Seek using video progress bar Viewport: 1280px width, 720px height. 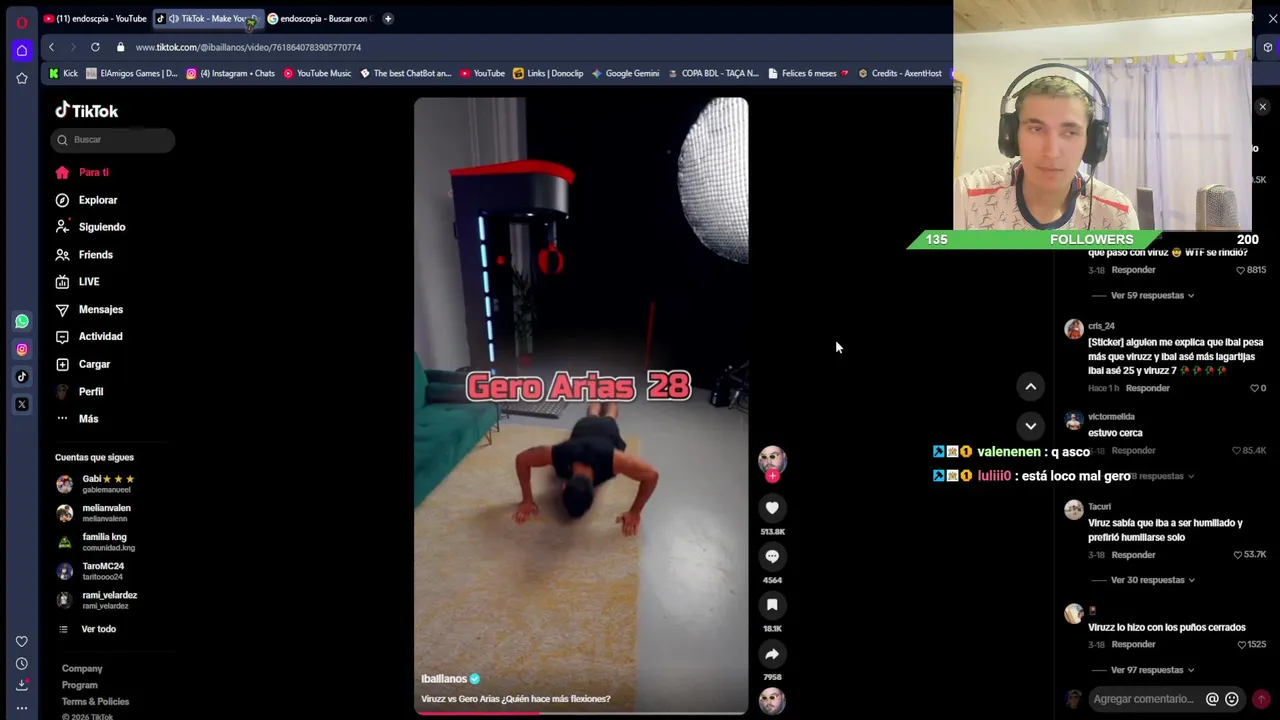[581, 713]
